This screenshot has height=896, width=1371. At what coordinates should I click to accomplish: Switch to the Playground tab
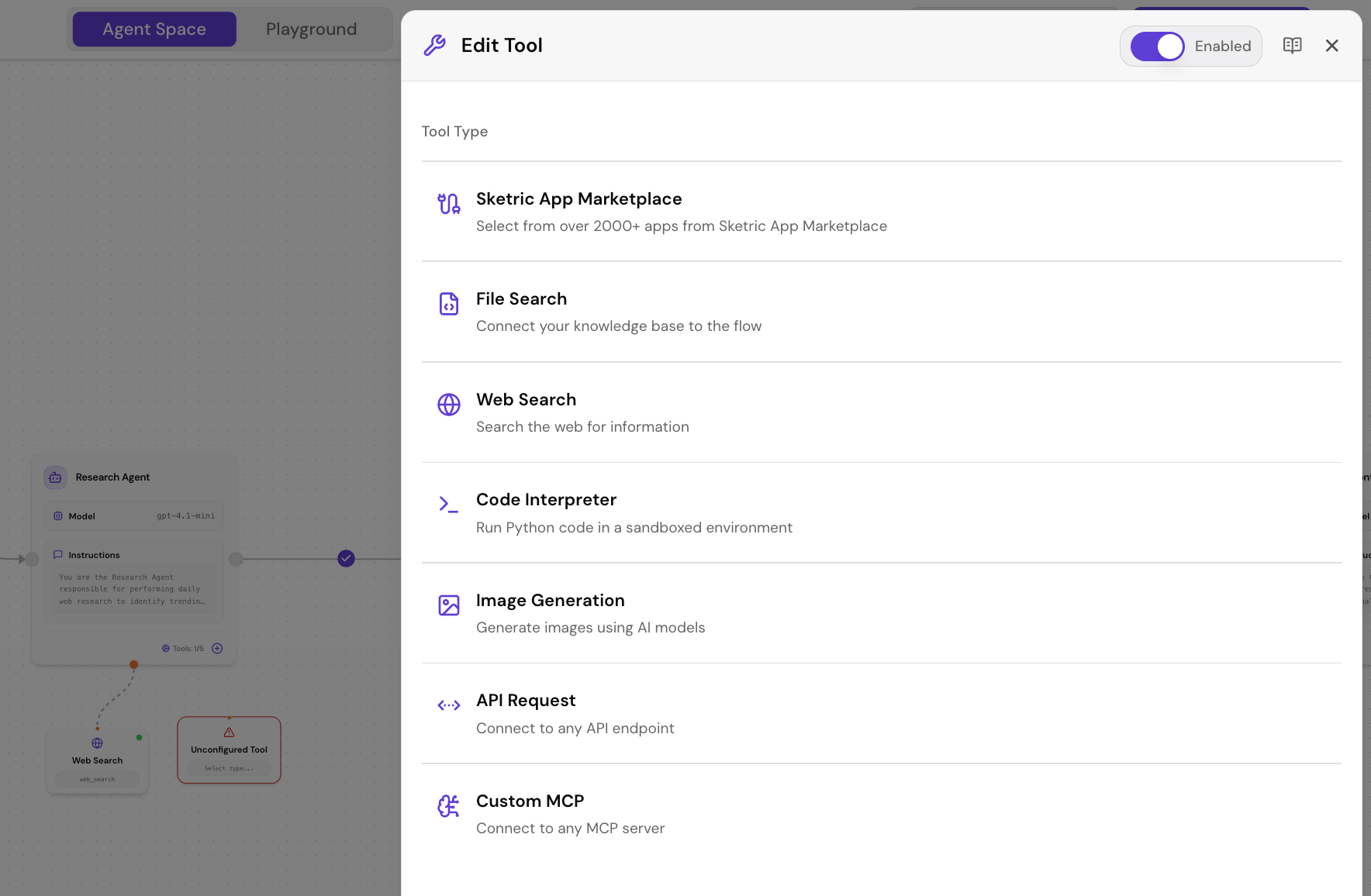(311, 29)
